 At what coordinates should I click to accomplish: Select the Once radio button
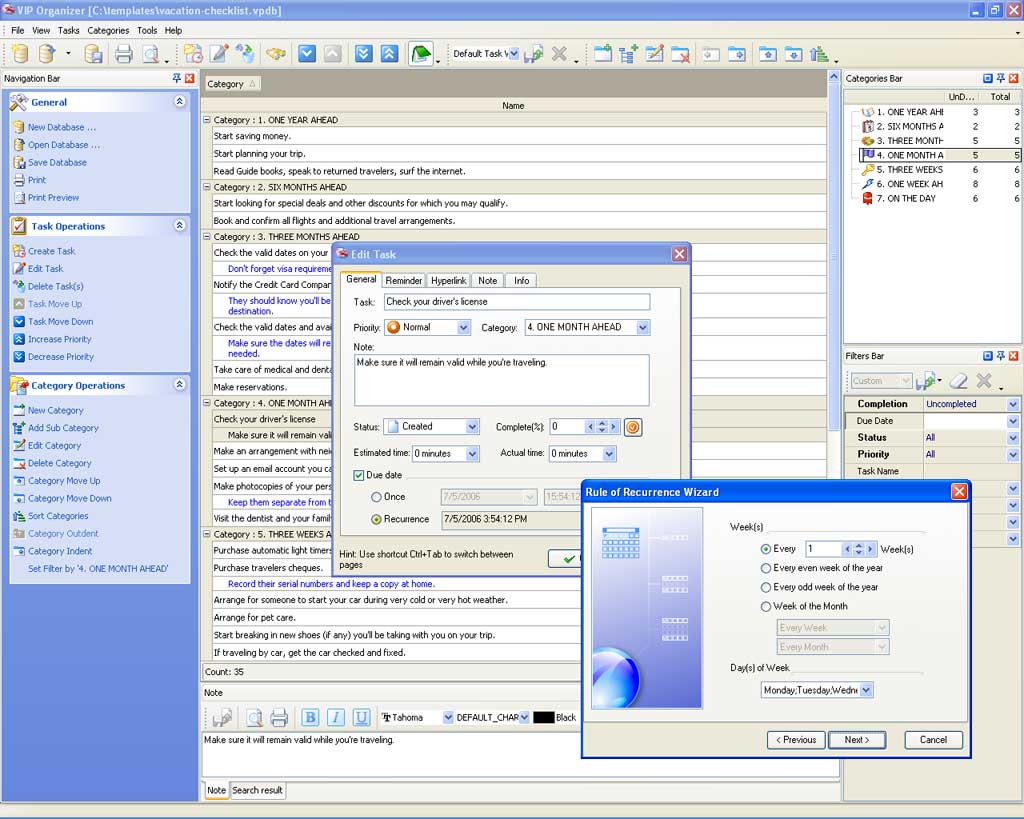coord(376,497)
